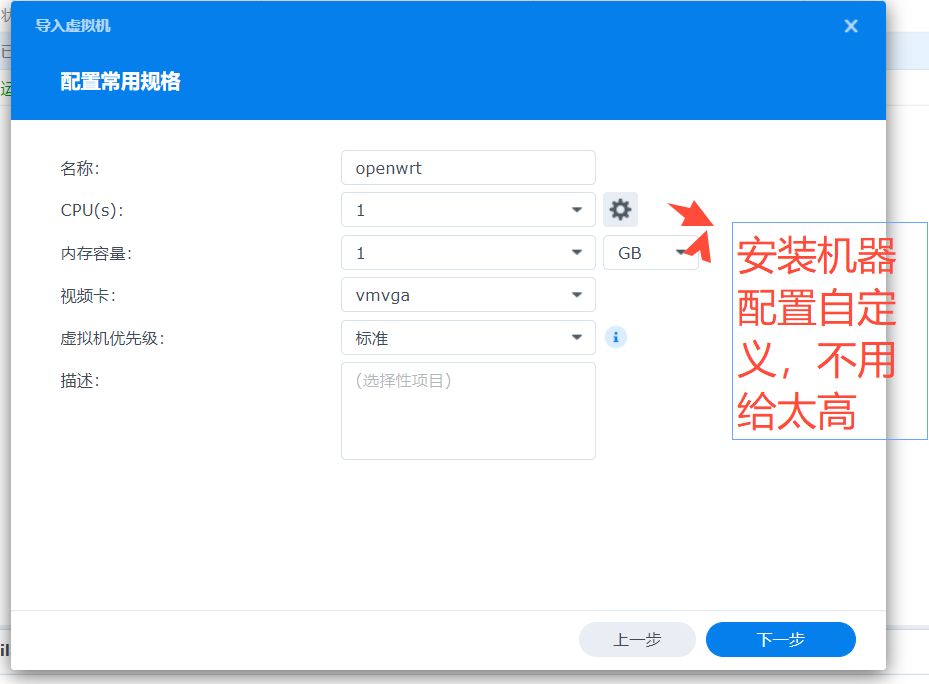929x684 pixels.
Task: Click the 配置常用规格 heading
Action: coord(120,82)
